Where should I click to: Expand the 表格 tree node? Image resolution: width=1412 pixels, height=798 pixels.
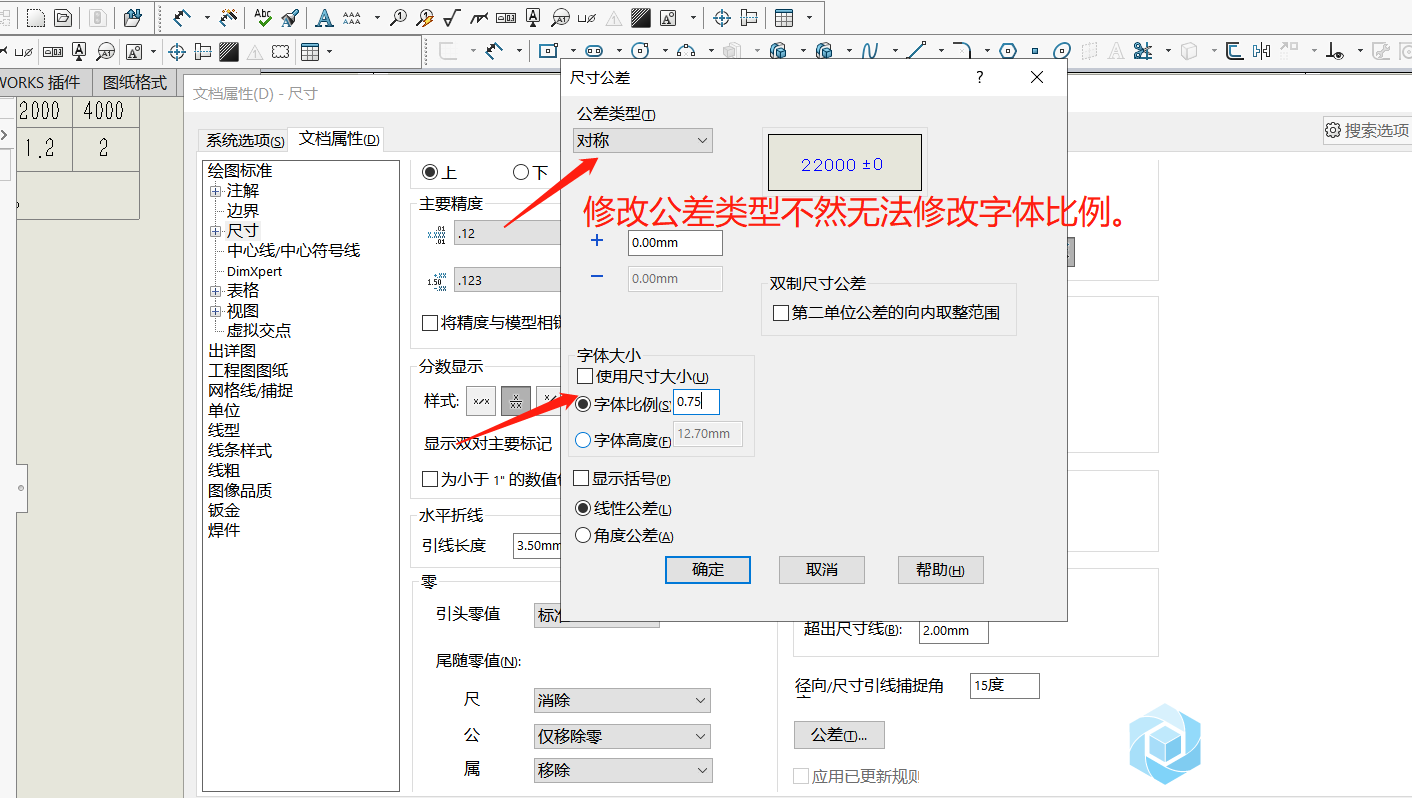pos(215,291)
